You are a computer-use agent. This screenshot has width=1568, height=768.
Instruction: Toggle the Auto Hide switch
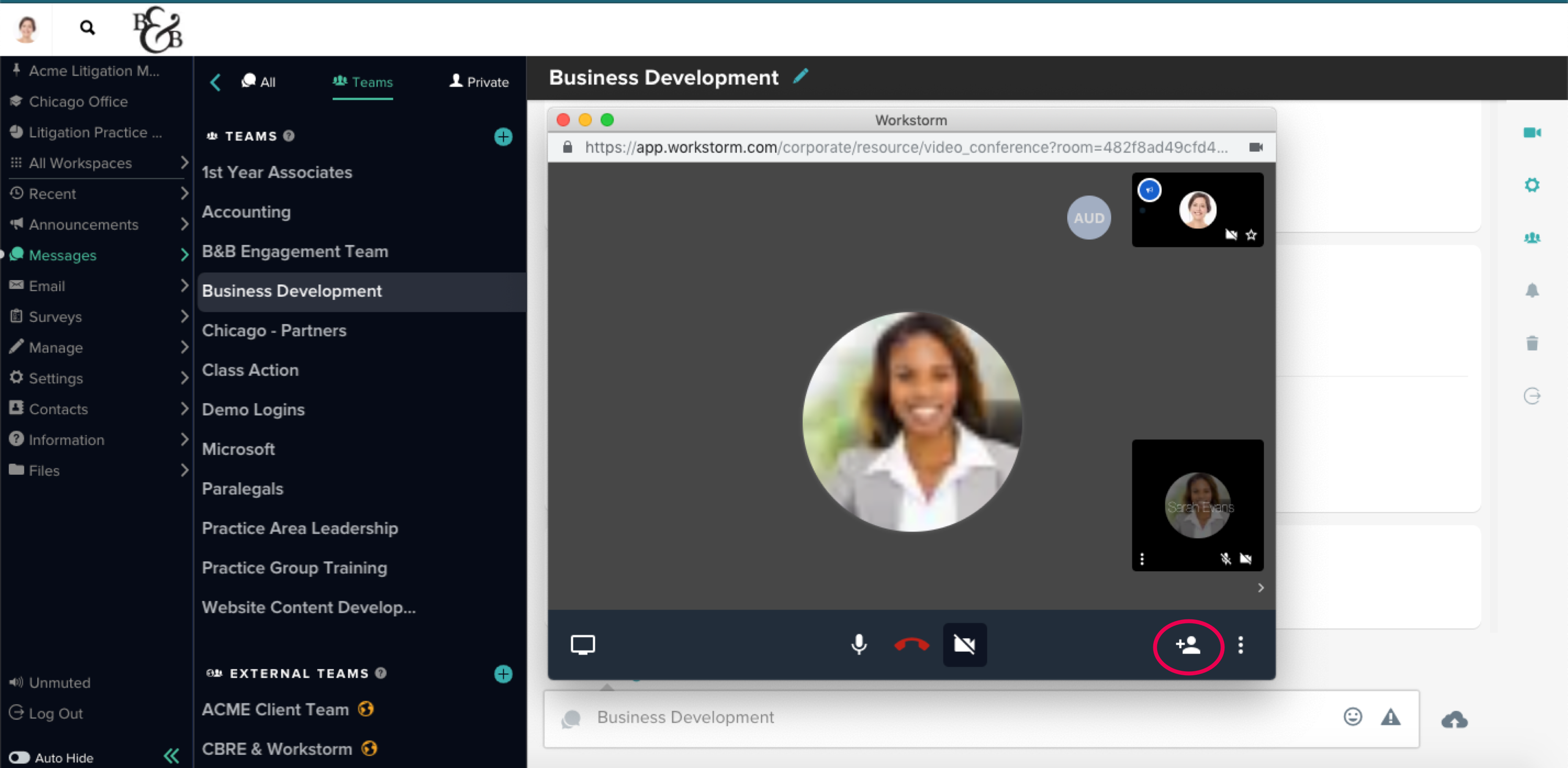(19, 757)
